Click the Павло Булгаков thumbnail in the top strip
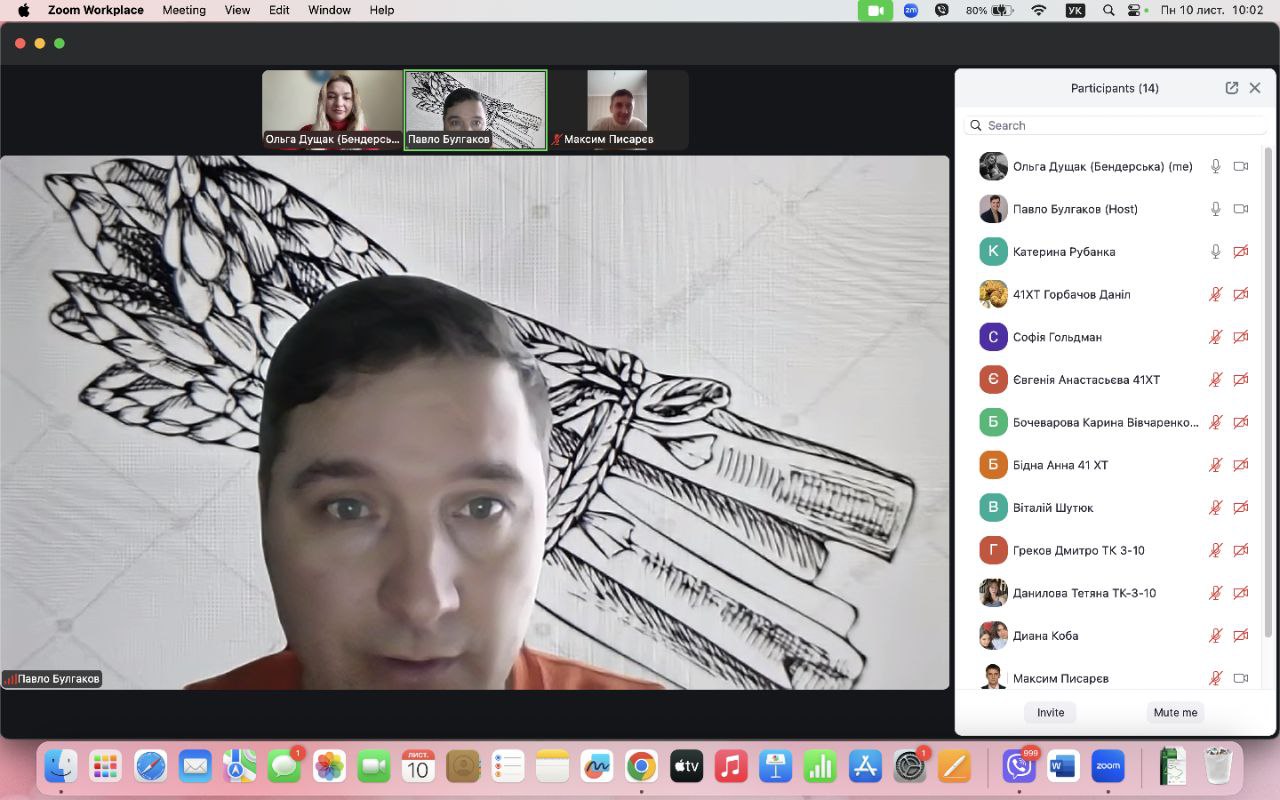 pyautogui.click(x=475, y=110)
